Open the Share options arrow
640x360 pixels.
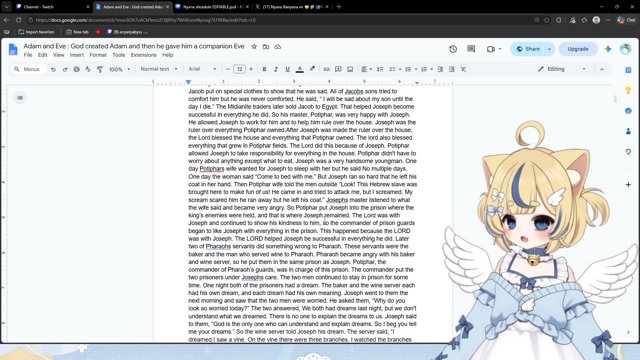549,49
